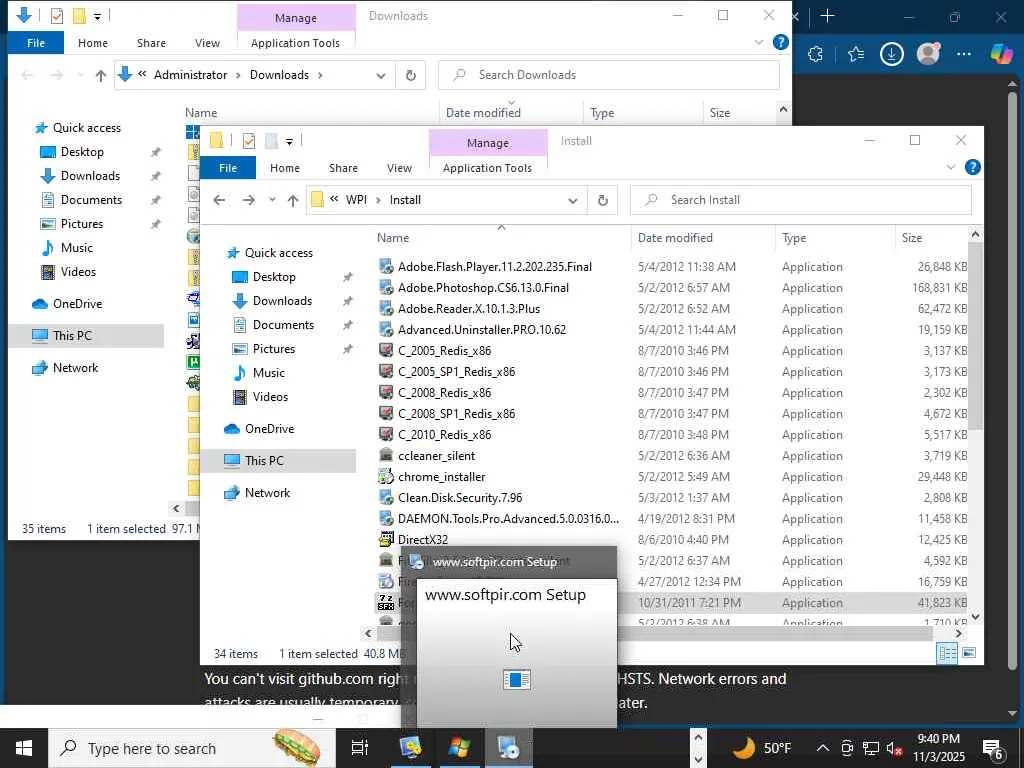
Task: Click down arrow on Install vertical scrollbar
Action: click(x=975, y=616)
